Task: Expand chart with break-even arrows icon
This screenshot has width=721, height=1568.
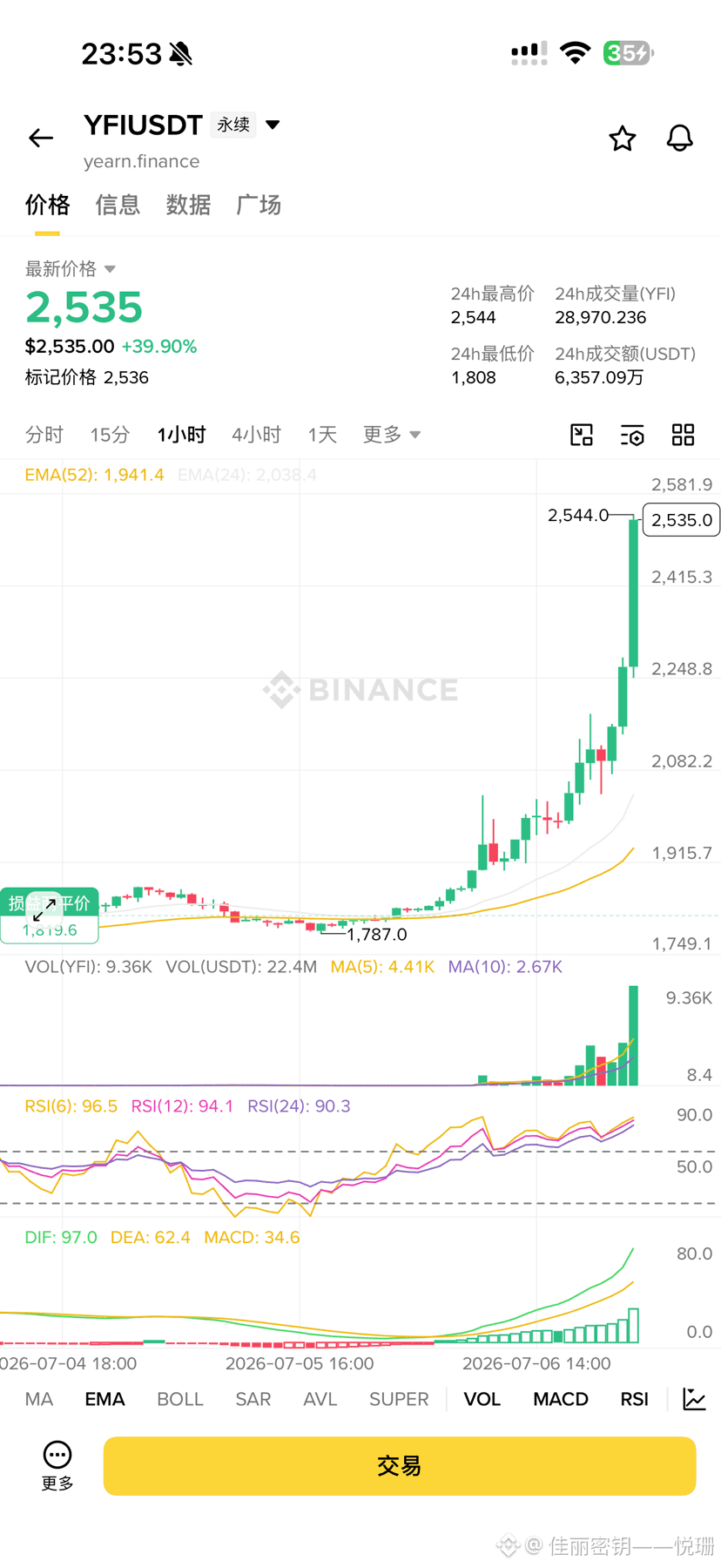Action: (x=44, y=909)
